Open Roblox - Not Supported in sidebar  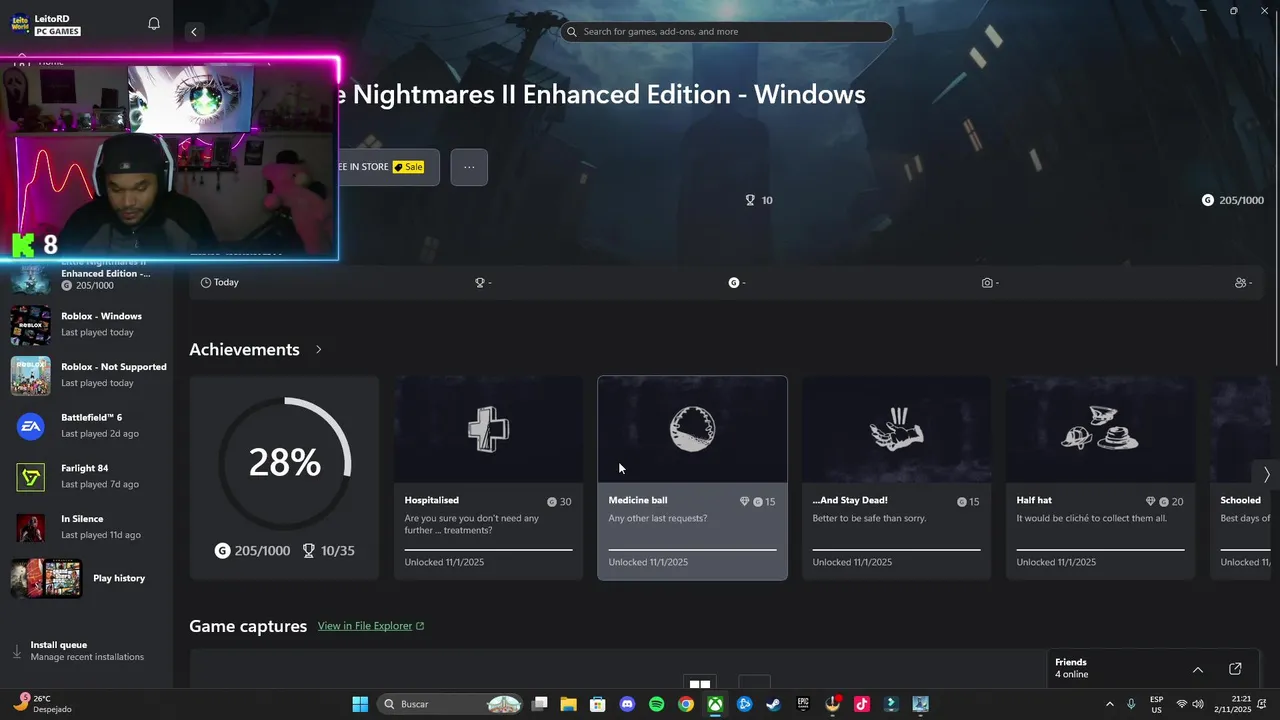(88, 375)
